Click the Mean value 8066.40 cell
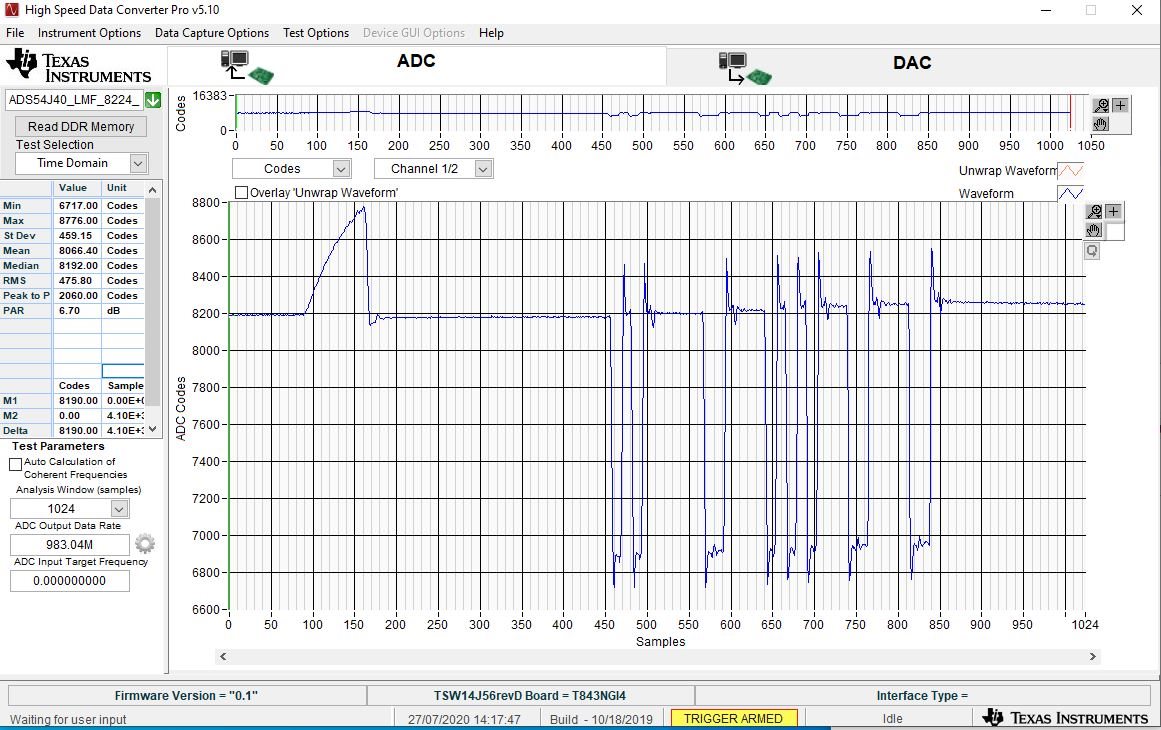The height and width of the screenshot is (730, 1161). (77, 251)
